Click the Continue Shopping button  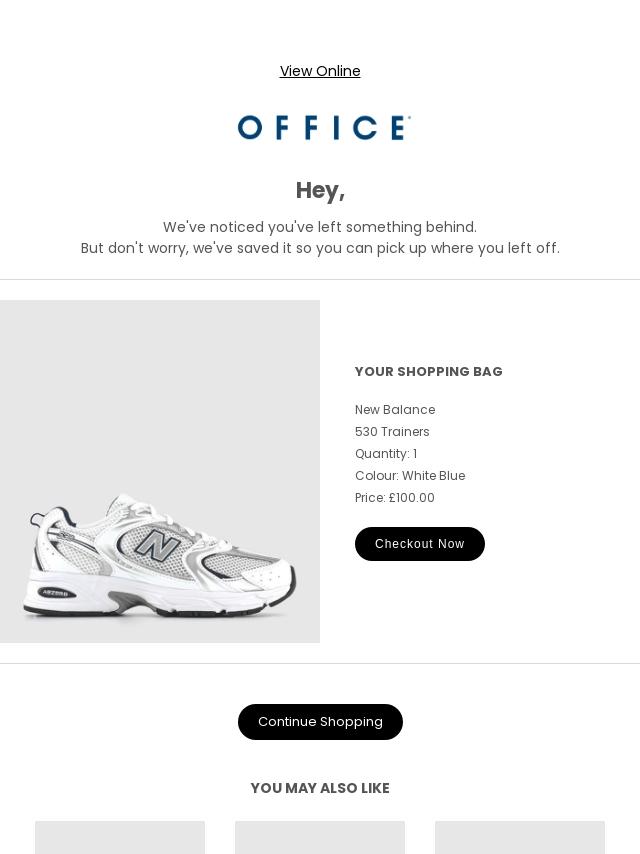coord(320,722)
